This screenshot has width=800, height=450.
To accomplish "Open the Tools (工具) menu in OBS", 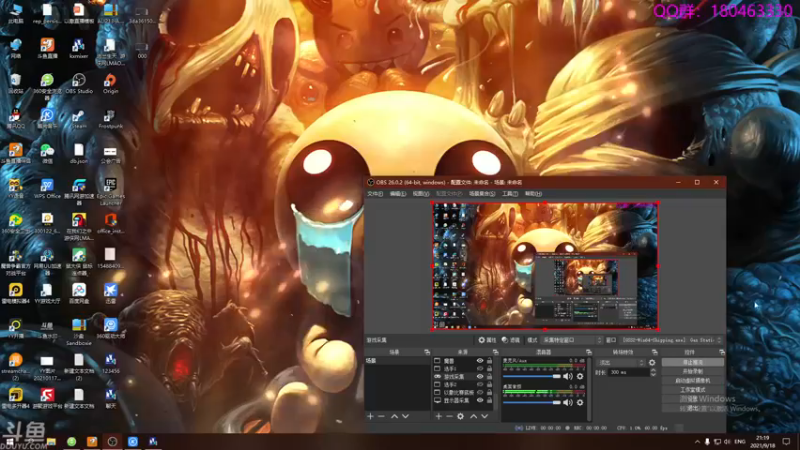I will point(510,194).
